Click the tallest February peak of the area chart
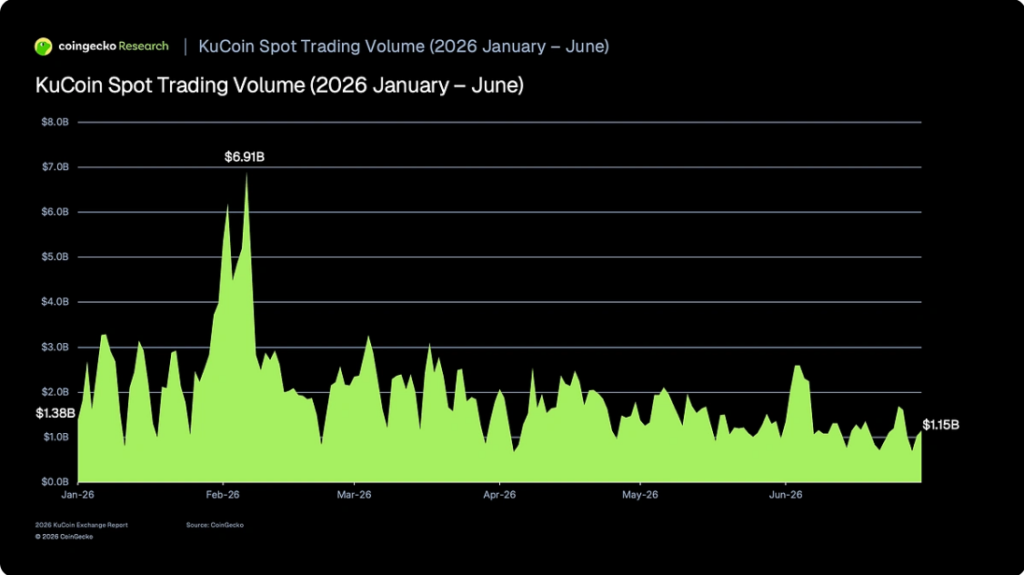 point(246,176)
